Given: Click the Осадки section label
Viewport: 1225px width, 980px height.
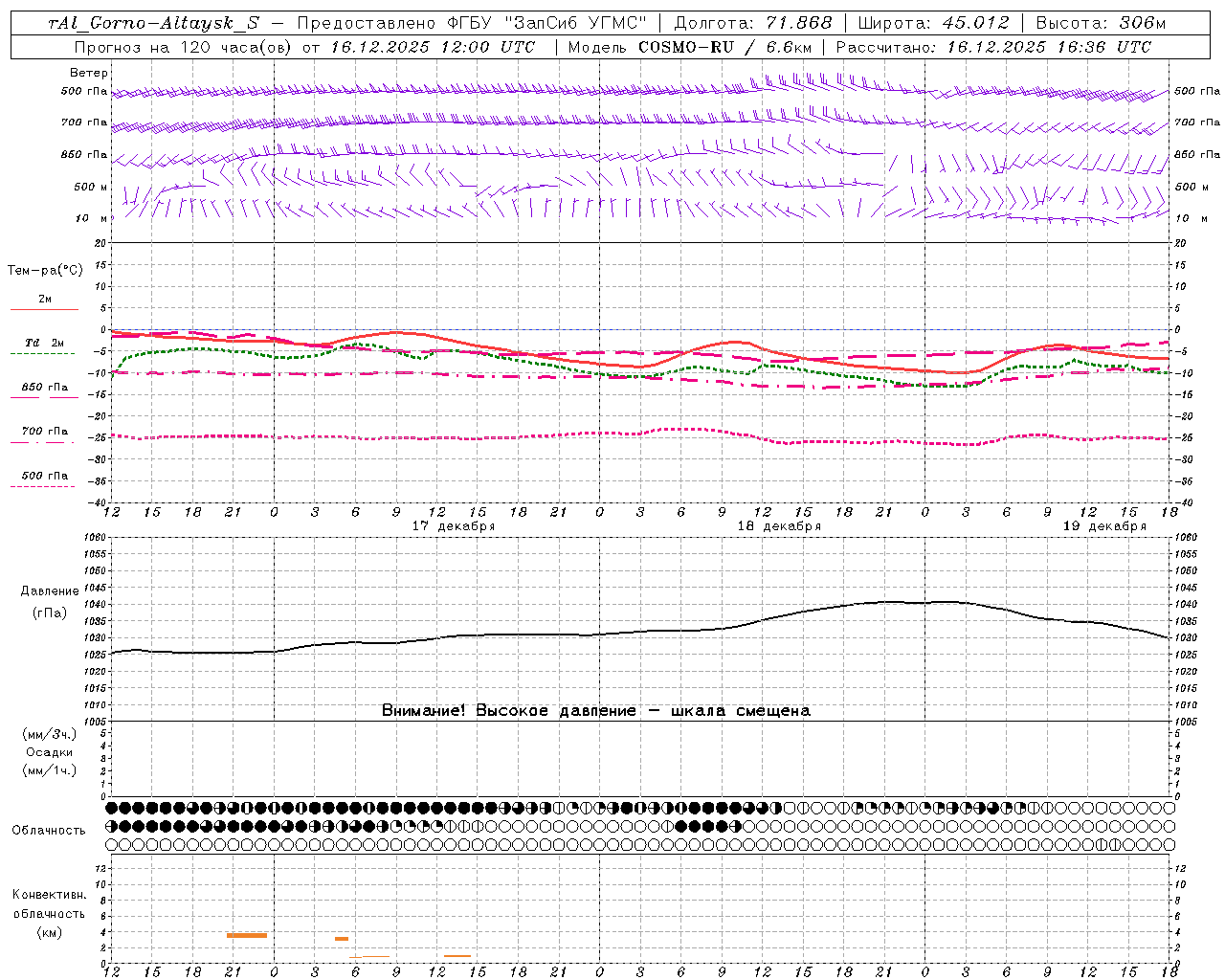Looking at the screenshot, I should 50,752.
